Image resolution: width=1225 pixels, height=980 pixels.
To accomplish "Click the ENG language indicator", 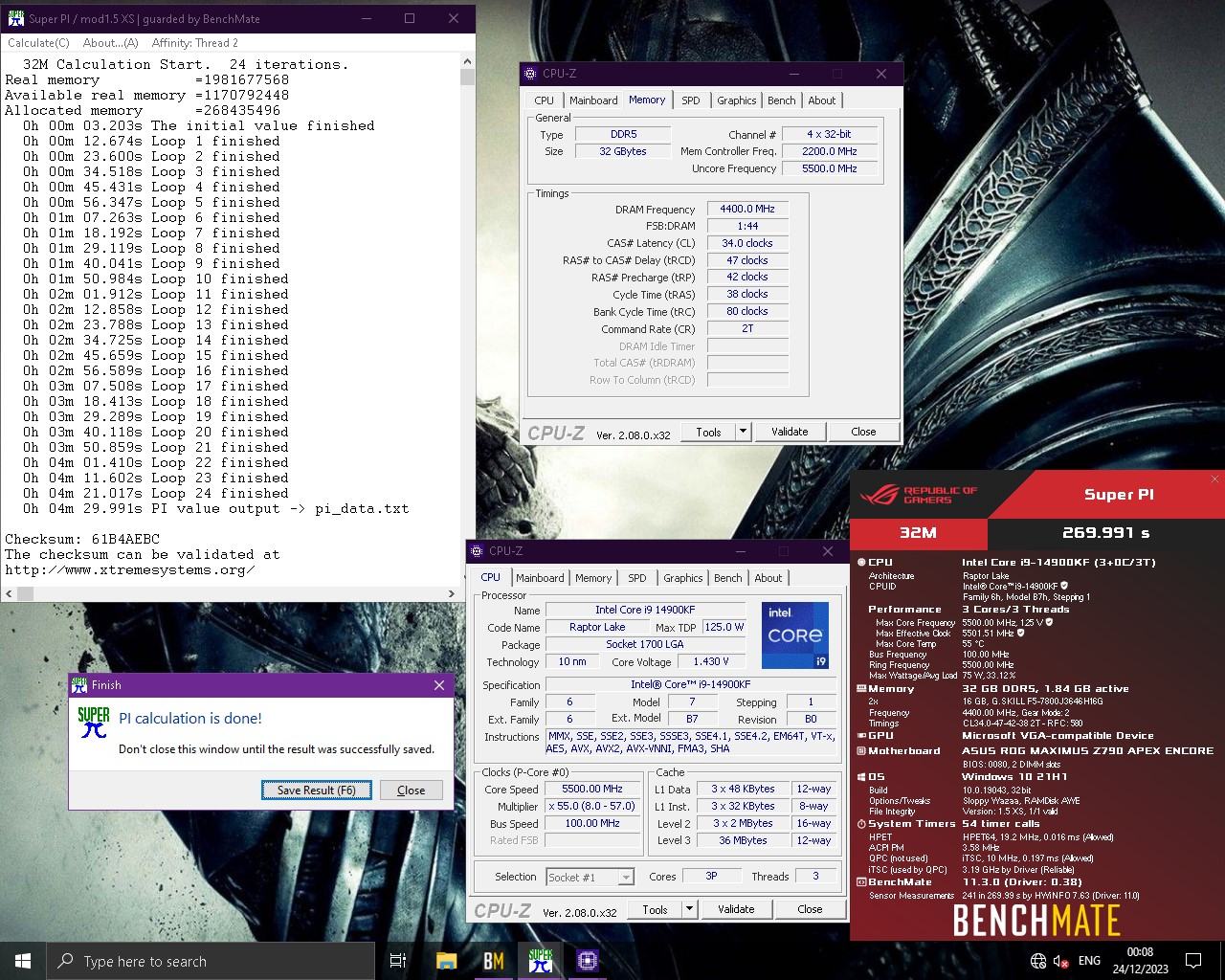I will [1089, 961].
